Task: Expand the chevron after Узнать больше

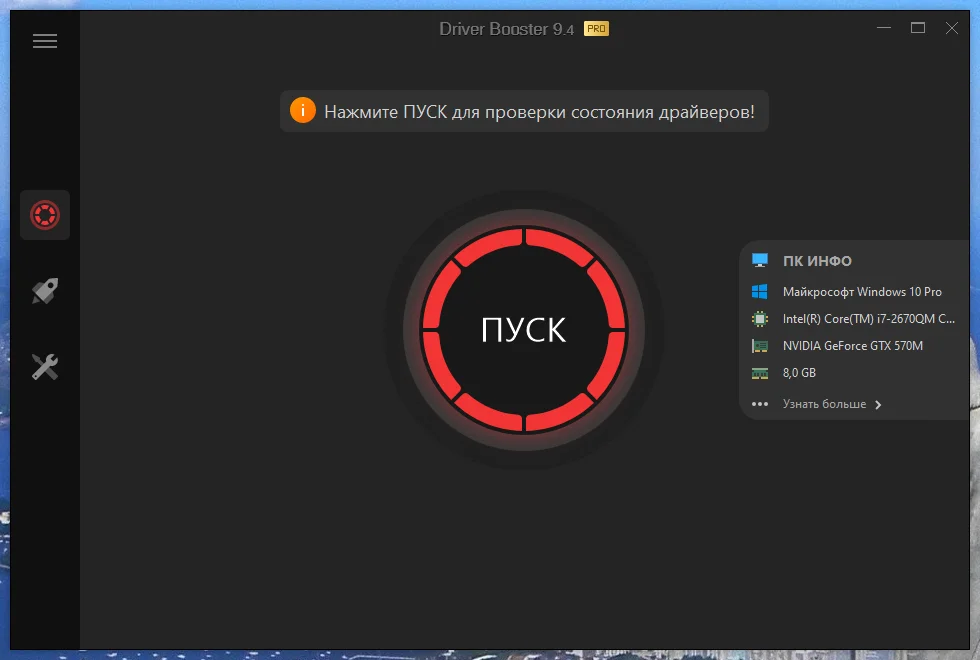Action: point(878,404)
